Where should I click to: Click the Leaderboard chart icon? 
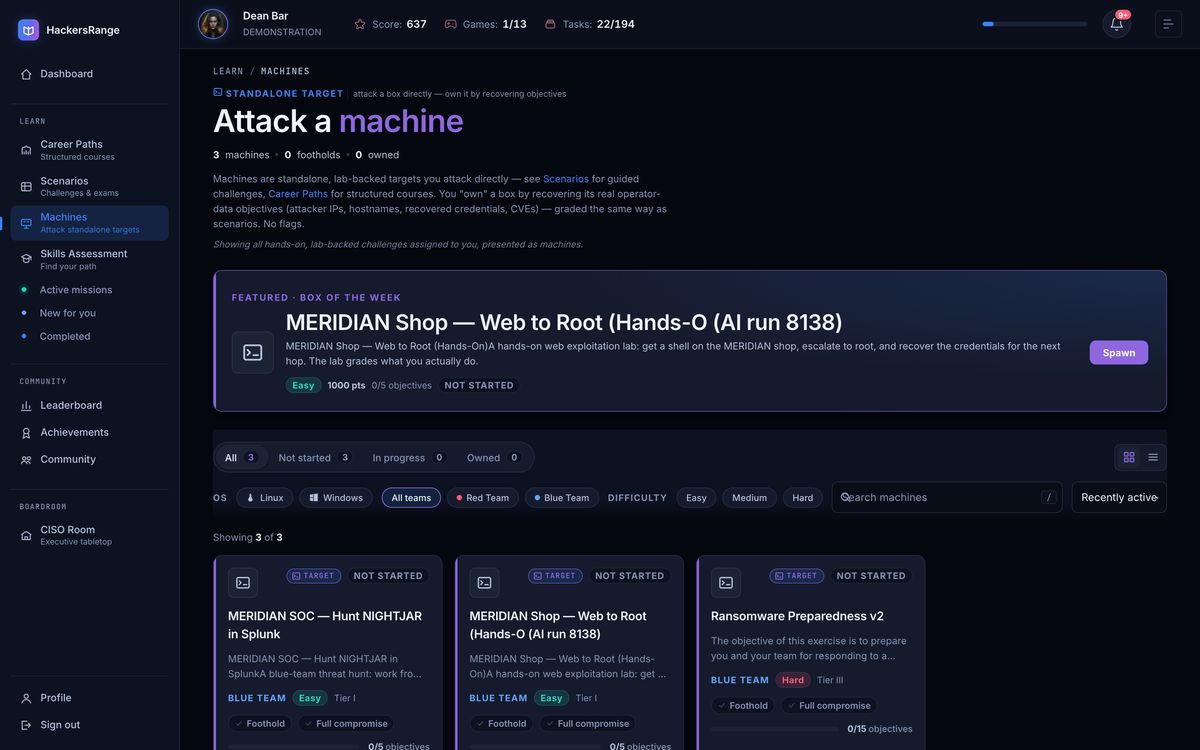pyautogui.click(x=26, y=406)
